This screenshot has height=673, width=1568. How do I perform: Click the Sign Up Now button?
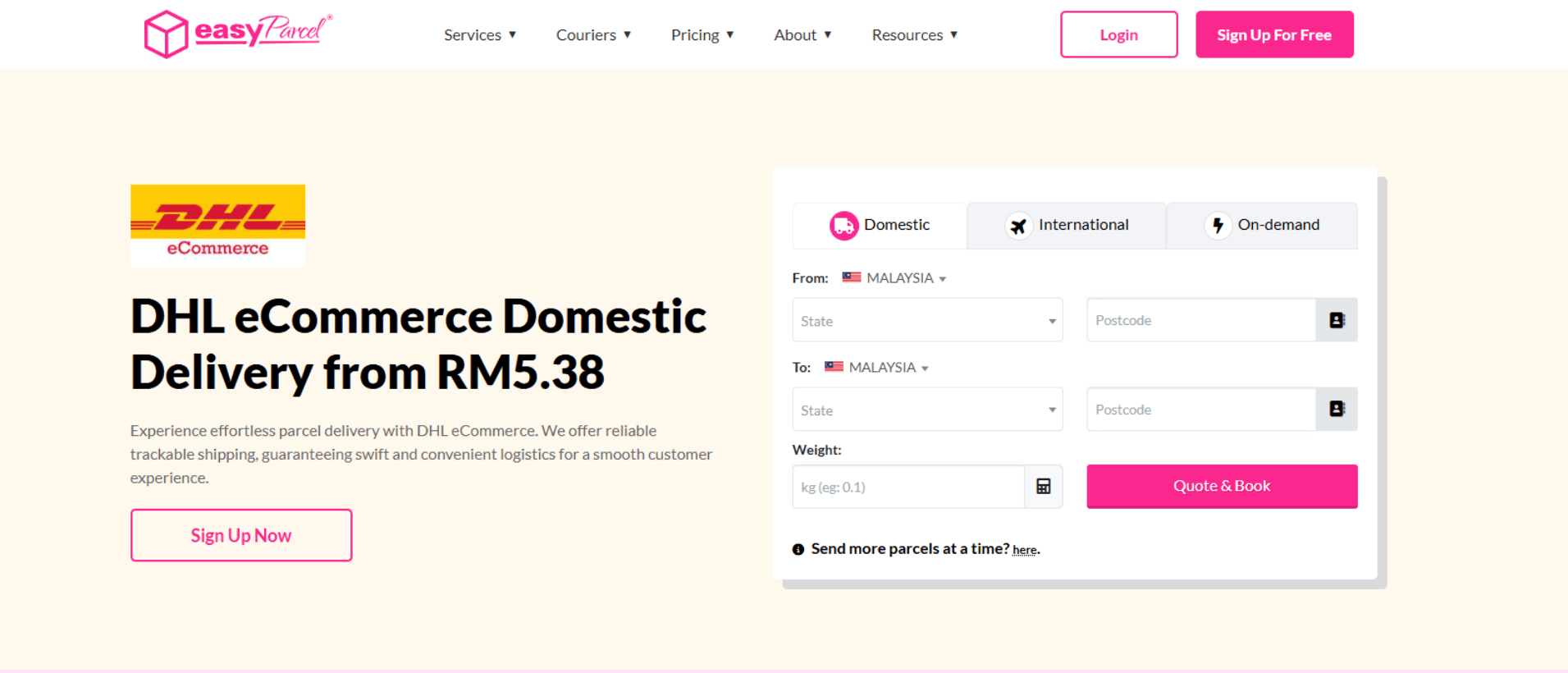pyautogui.click(x=241, y=535)
